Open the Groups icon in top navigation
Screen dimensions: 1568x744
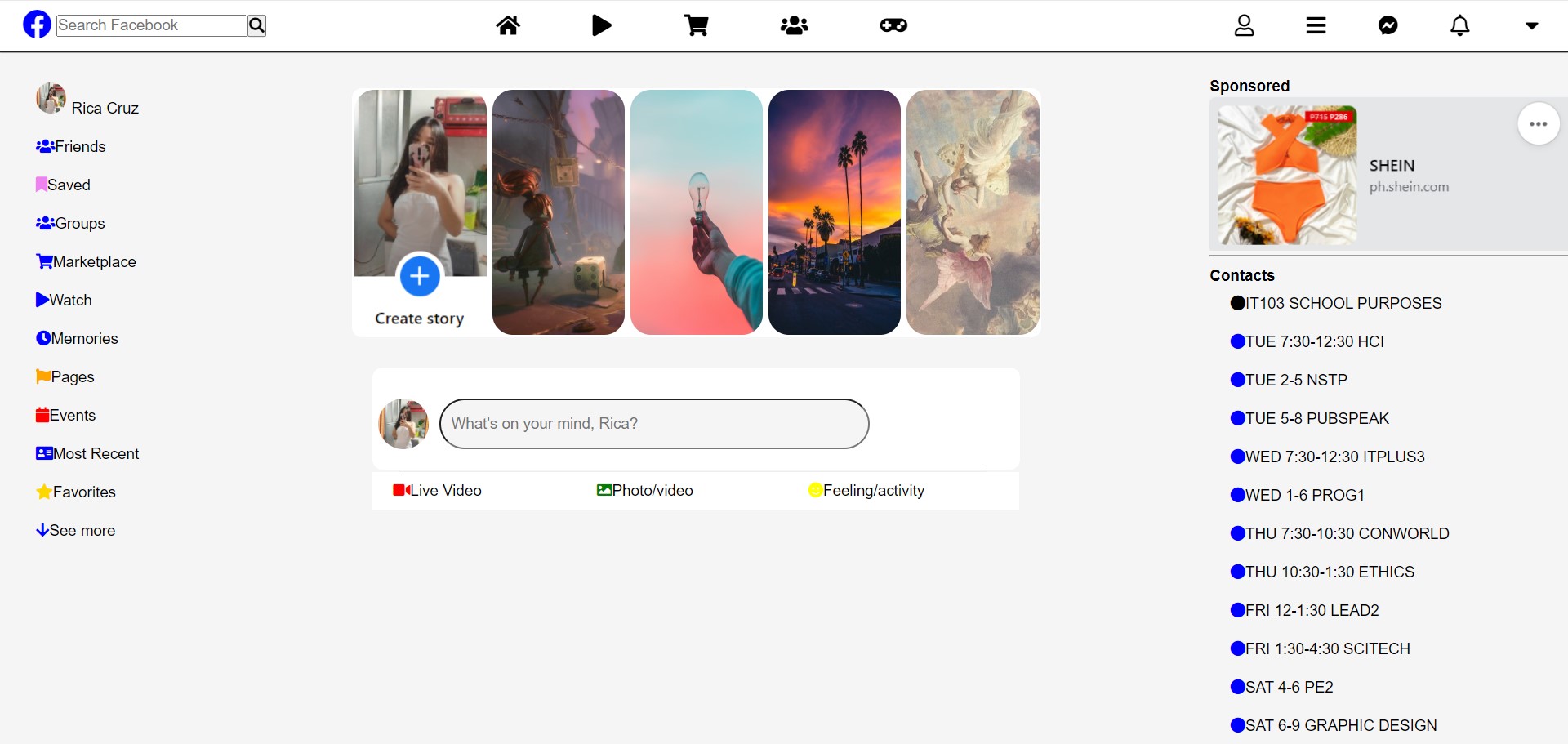click(794, 26)
